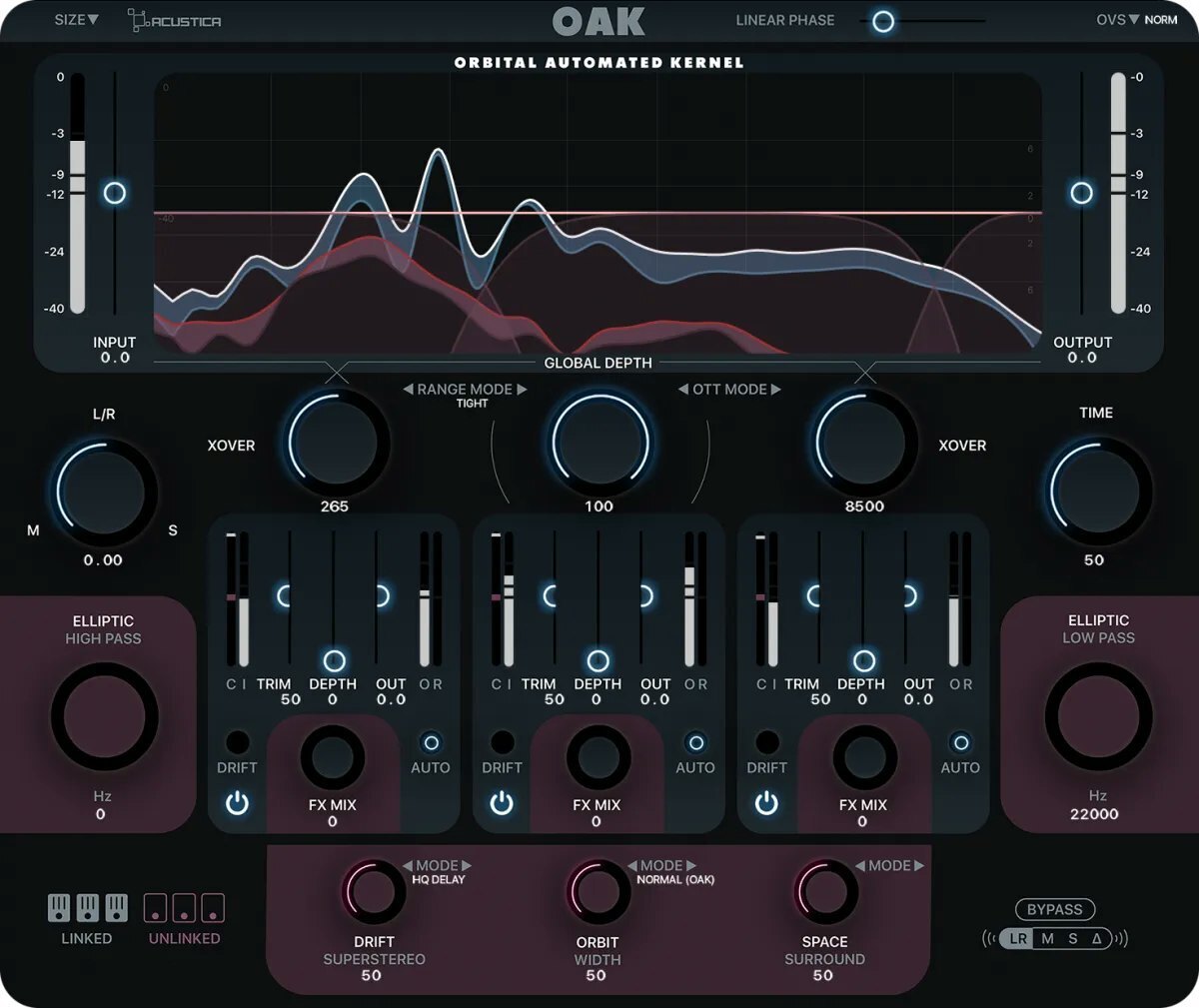Image resolution: width=1199 pixels, height=1008 pixels.
Task: Click the SPACE Surround knob
Action: [824, 892]
